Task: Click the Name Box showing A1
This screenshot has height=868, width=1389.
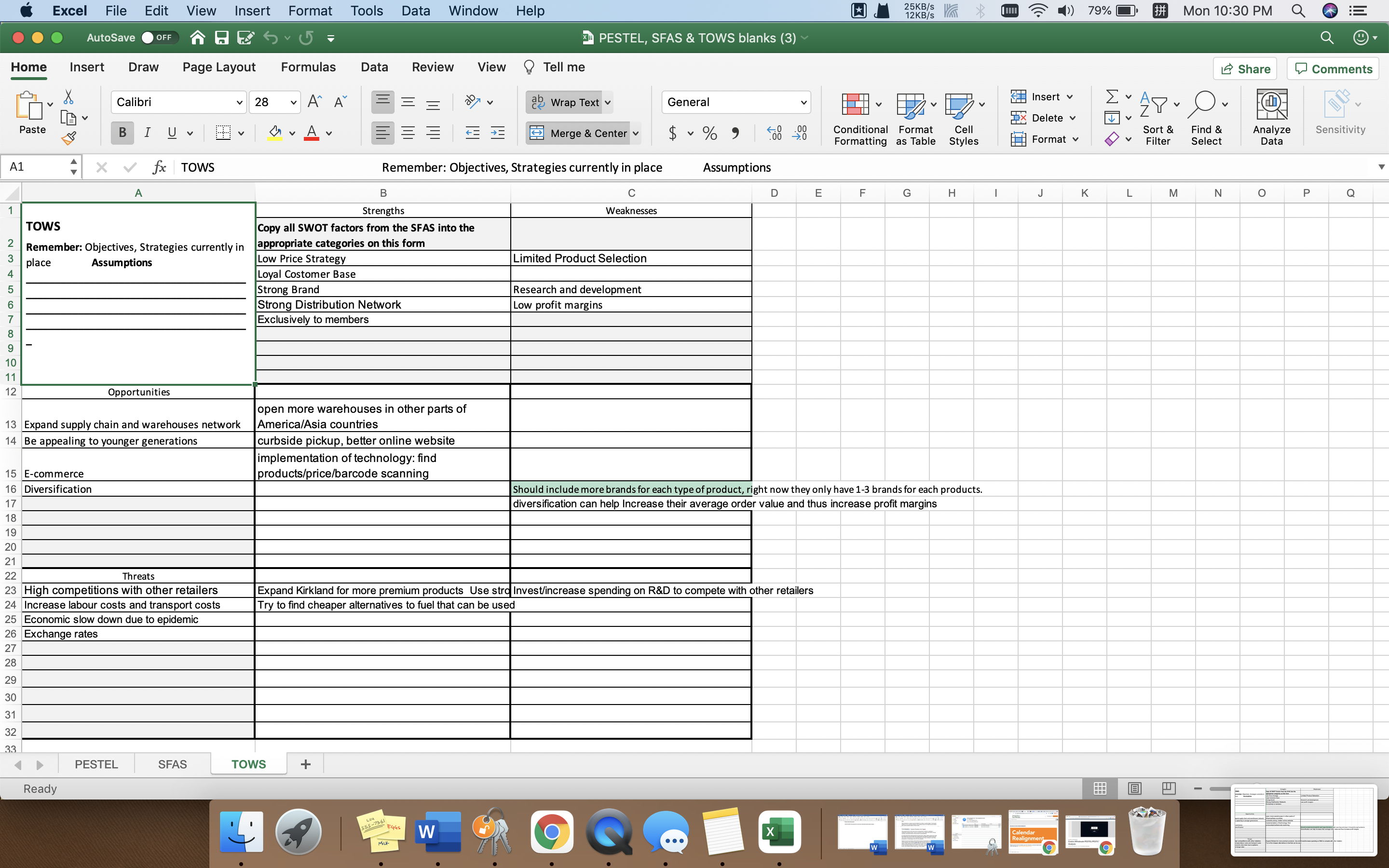Action: coord(40,167)
